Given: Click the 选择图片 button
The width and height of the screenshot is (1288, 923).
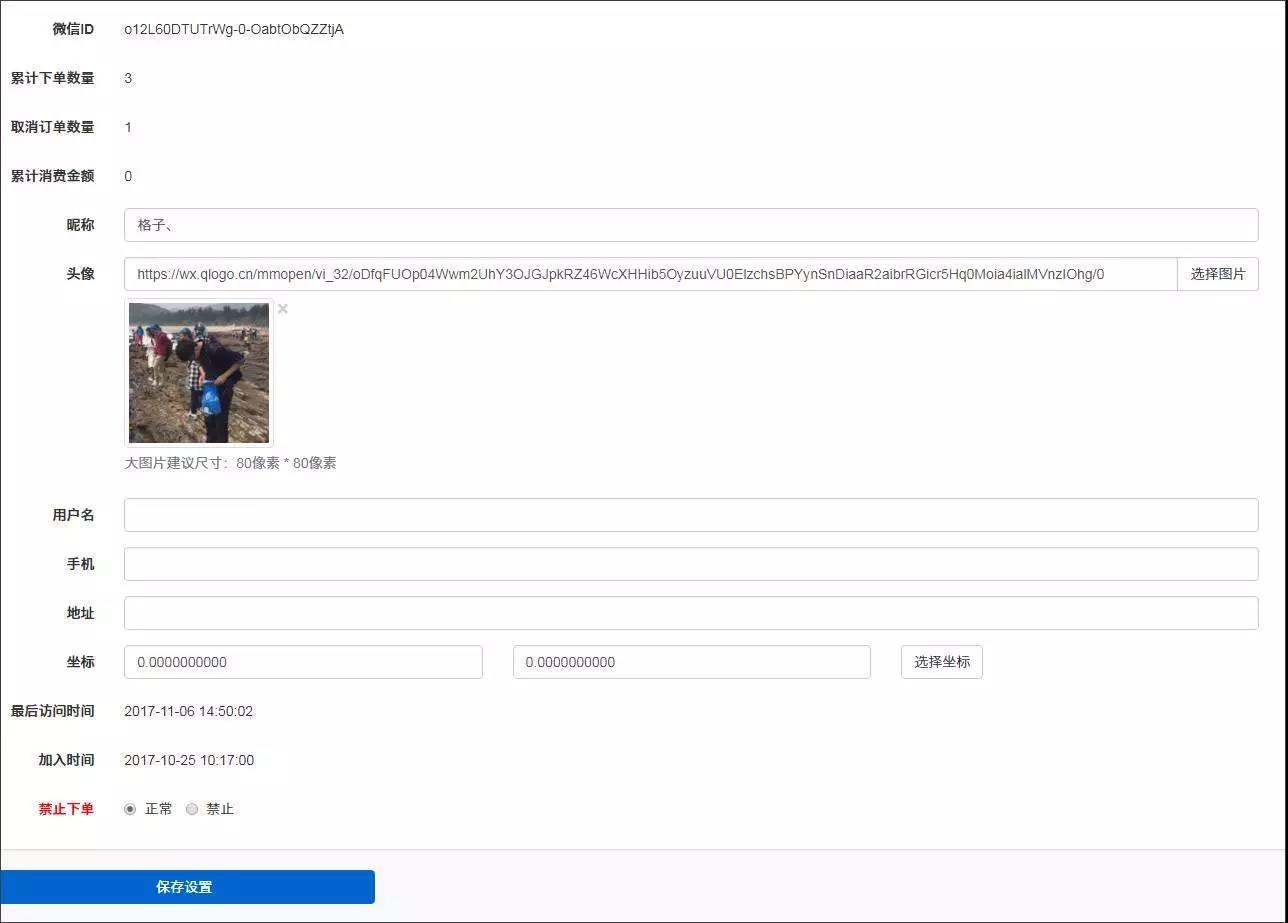Looking at the screenshot, I should click(x=1217, y=274).
